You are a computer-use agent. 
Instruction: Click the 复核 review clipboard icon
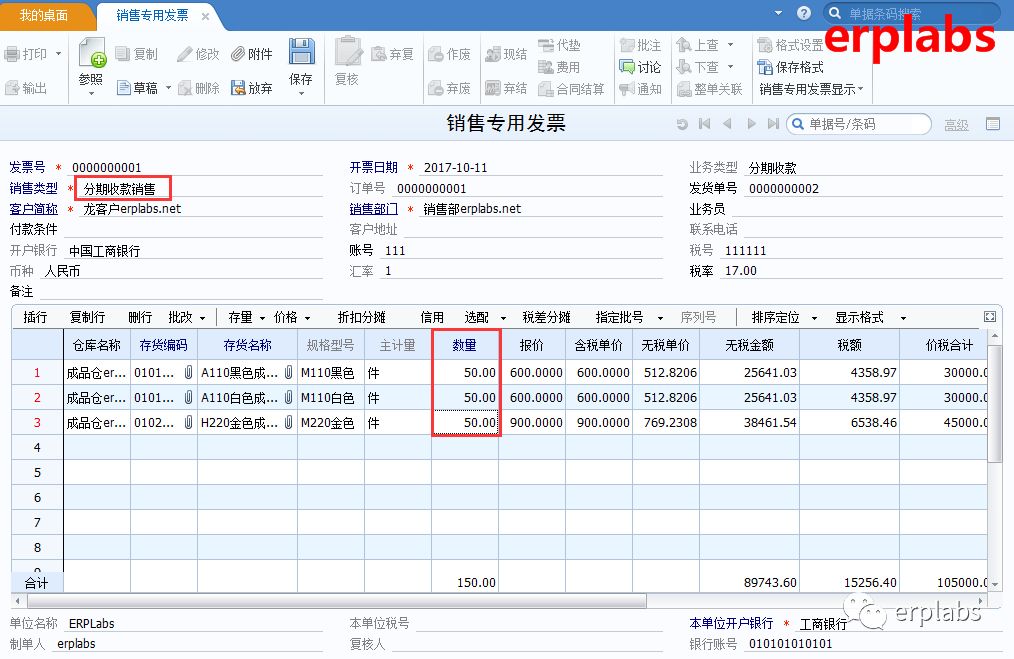pos(348,52)
